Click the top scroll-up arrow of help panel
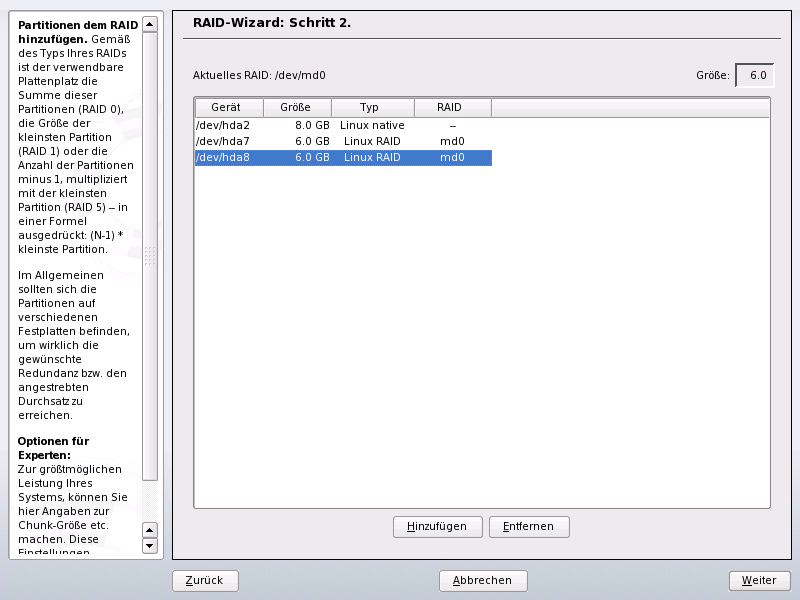 [150, 23]
